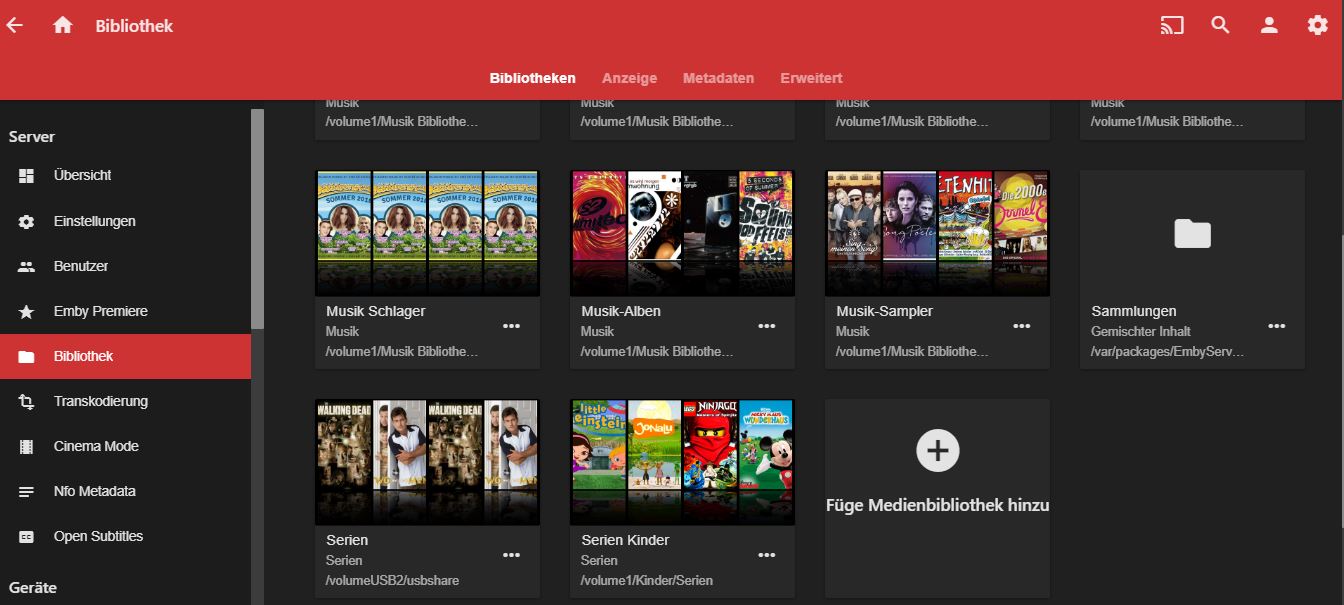Click the Musik-Sampler cover collage

[x=937, y=234]
